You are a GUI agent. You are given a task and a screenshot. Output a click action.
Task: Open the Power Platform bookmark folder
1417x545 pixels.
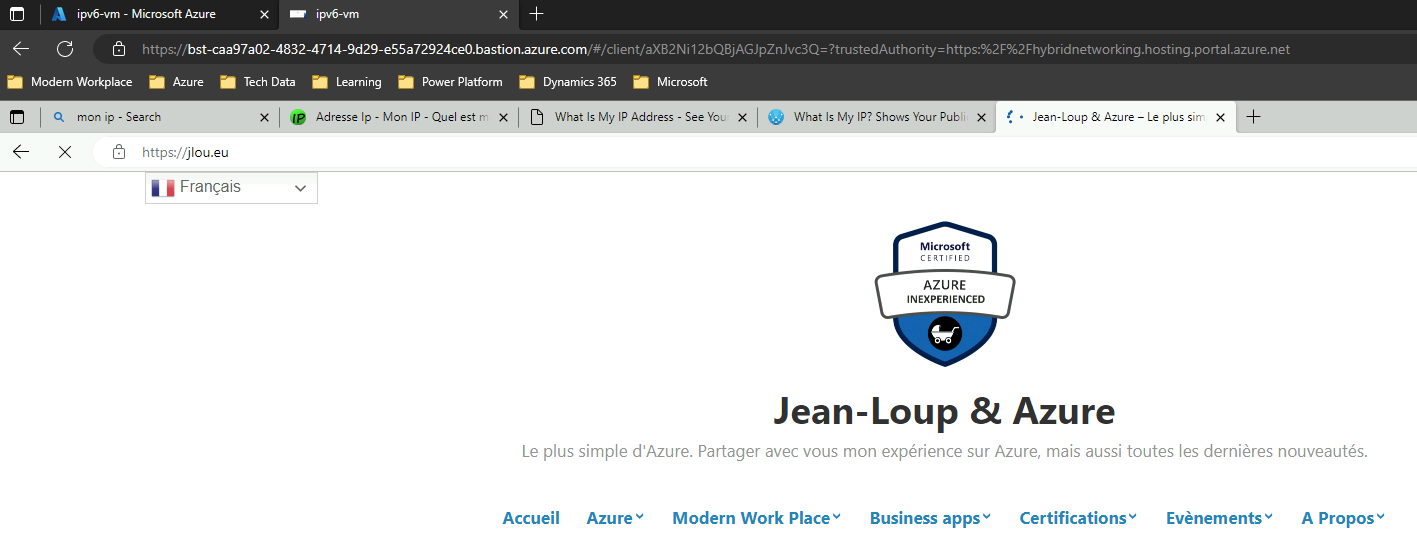click(x=450, y=82)
